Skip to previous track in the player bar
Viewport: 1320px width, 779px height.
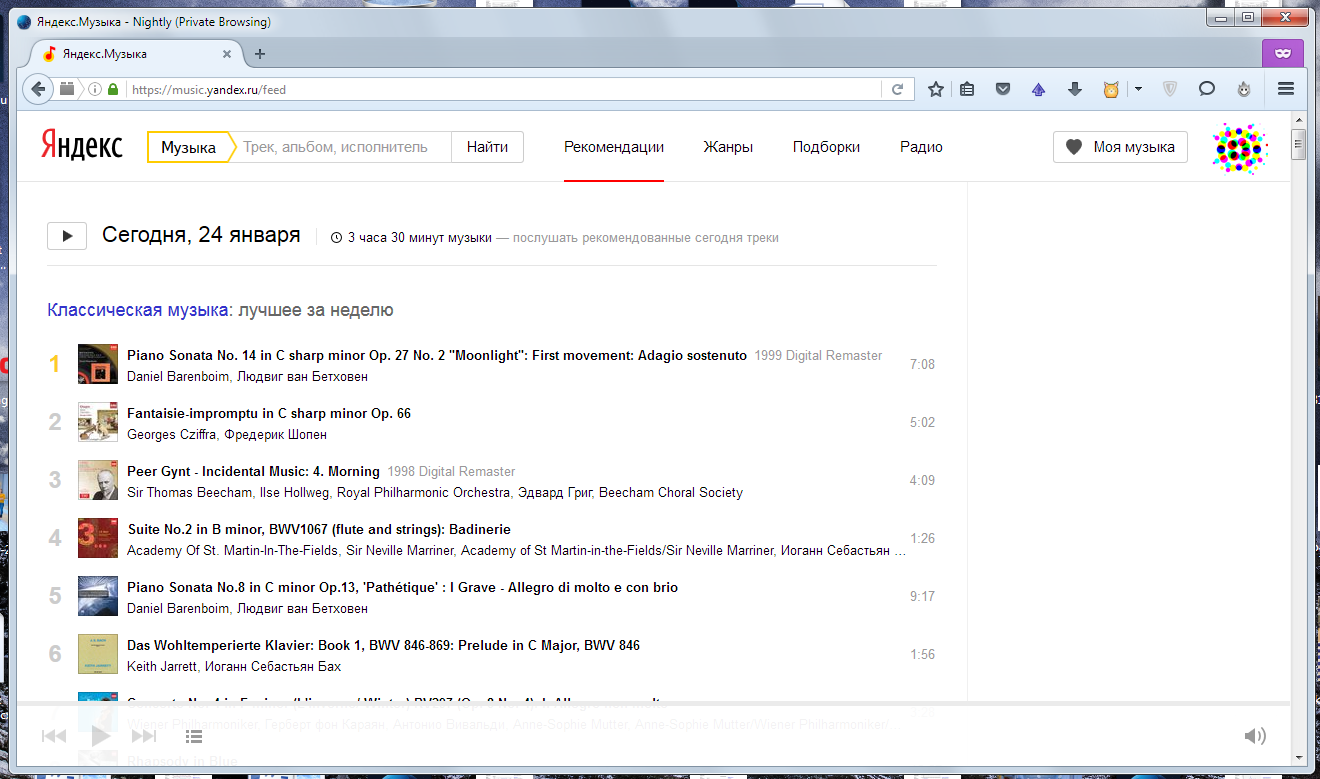click(x=54, y=736)
